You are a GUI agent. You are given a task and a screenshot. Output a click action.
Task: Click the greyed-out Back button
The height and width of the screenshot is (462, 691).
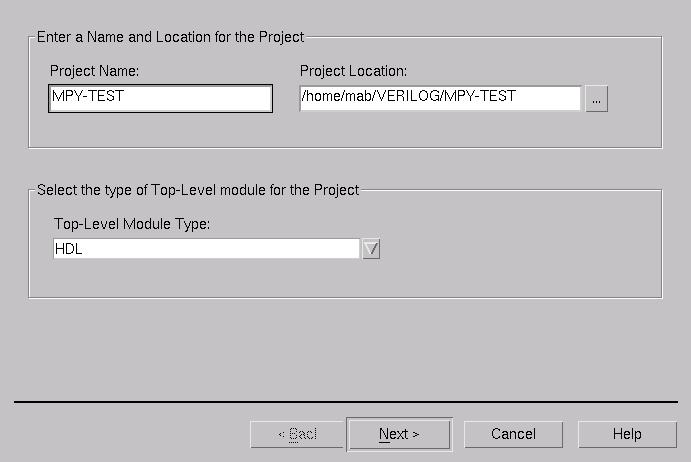(297, 434)
